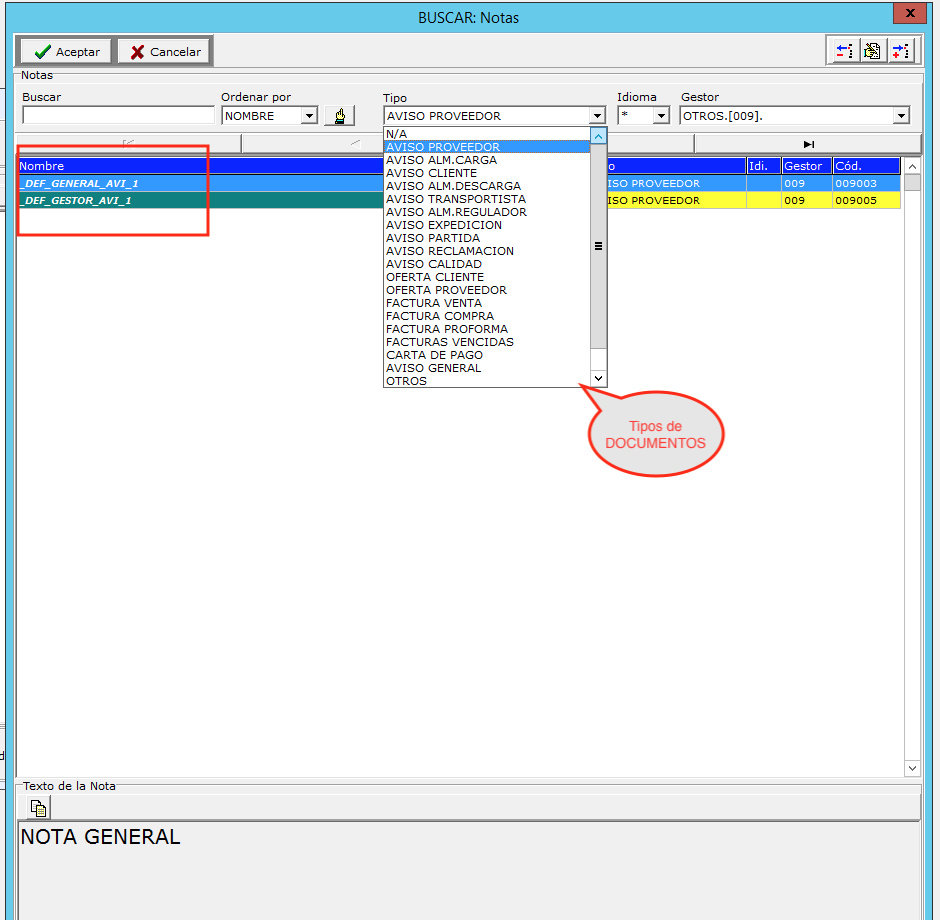
Task: Choose FACTURA VENTA in the type list
Action: point(434,303)
